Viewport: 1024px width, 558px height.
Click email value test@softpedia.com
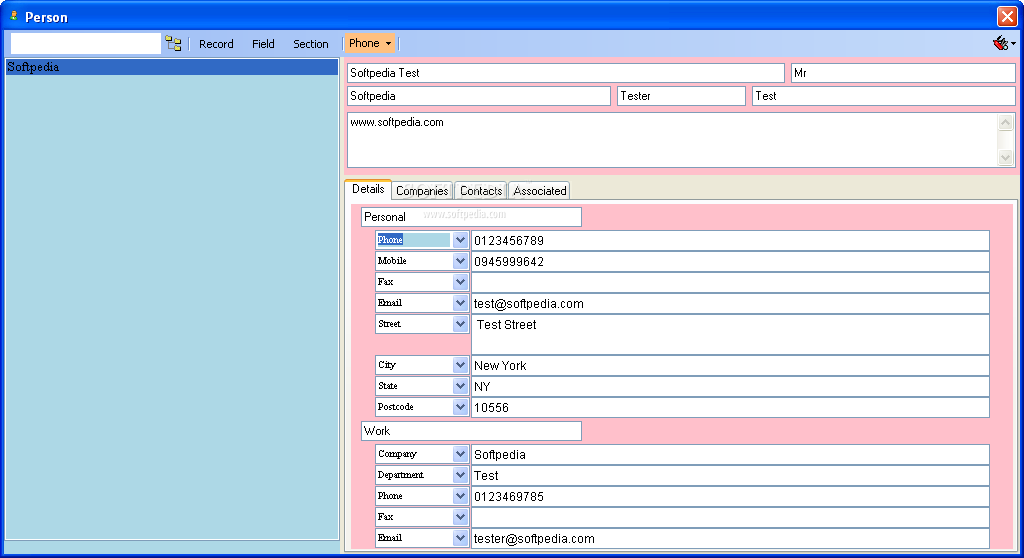(730, 303)
